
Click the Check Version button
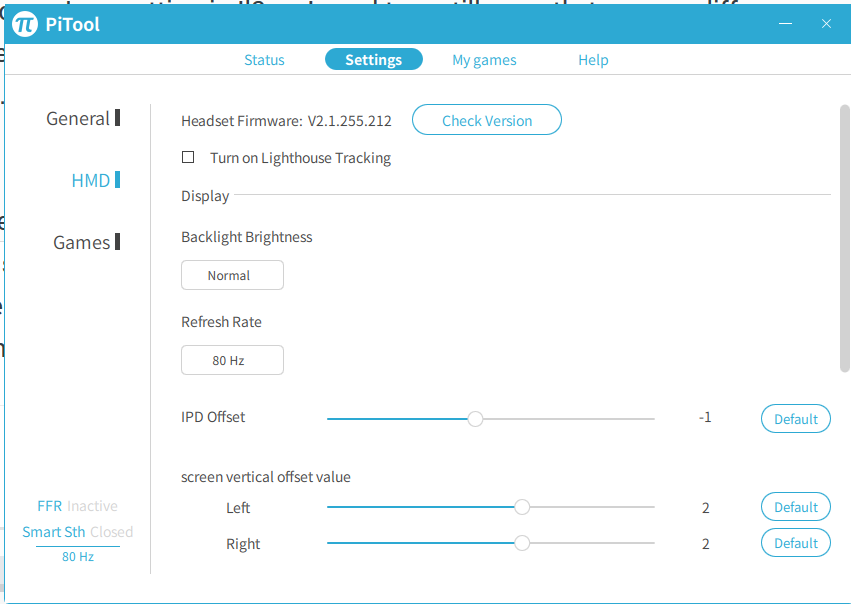[x=487, y=120]
